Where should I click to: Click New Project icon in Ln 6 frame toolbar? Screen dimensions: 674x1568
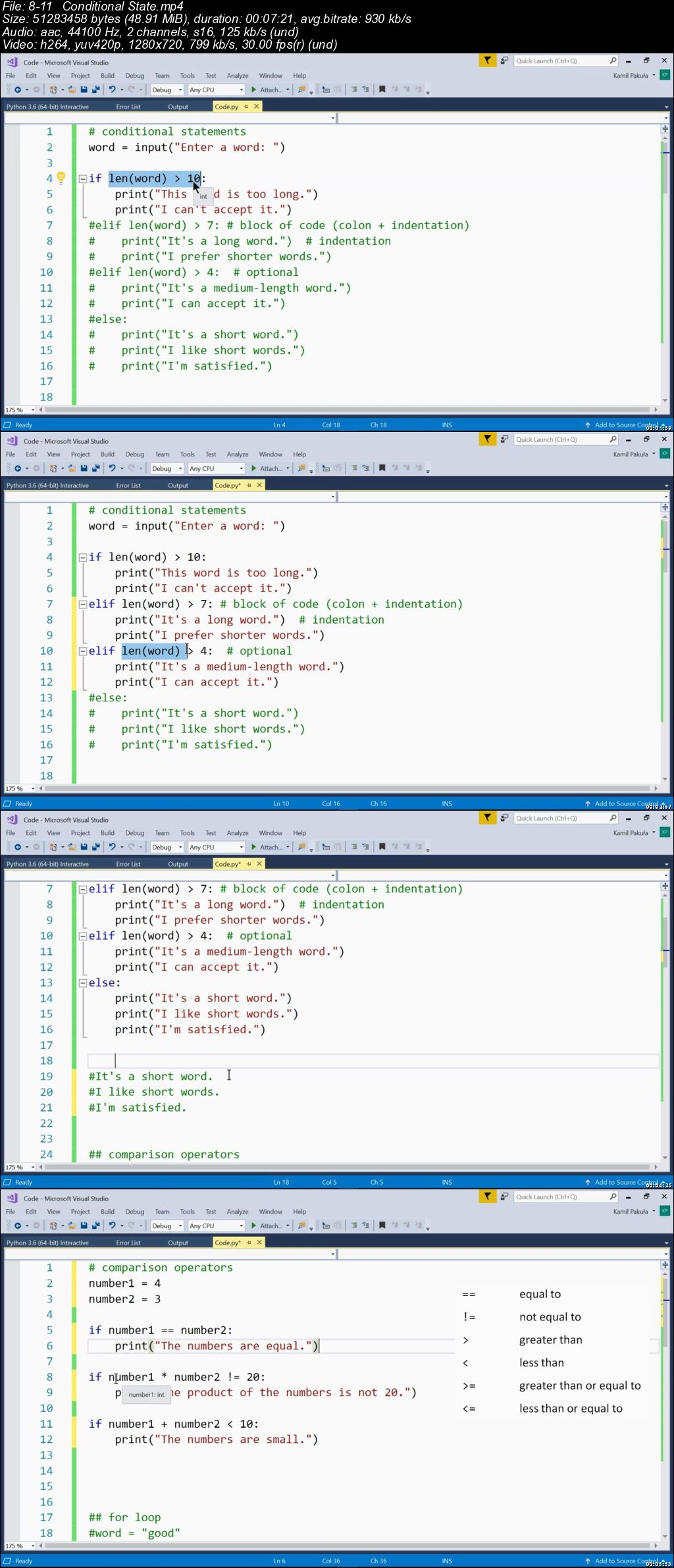point(54,1226)
